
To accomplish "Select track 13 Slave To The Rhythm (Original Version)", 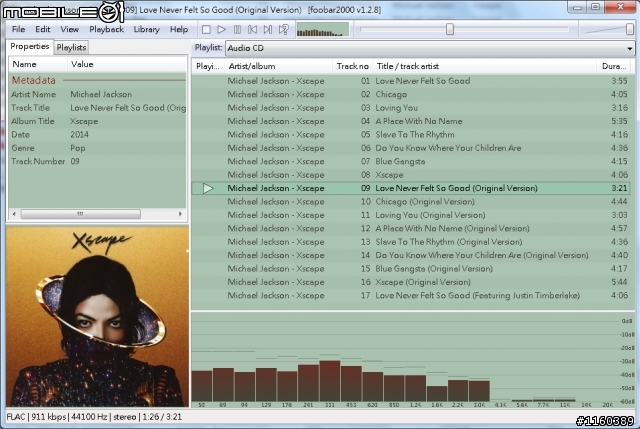I will click(x=411, y=242).
